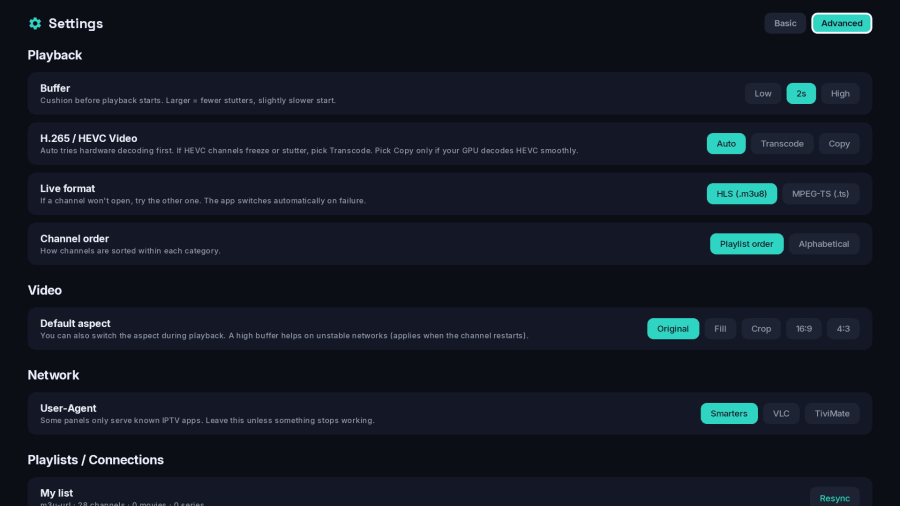Click the 'If a channel won't open' description
Image resolution: width=900 pixels, height=506 pixels.
203,201
